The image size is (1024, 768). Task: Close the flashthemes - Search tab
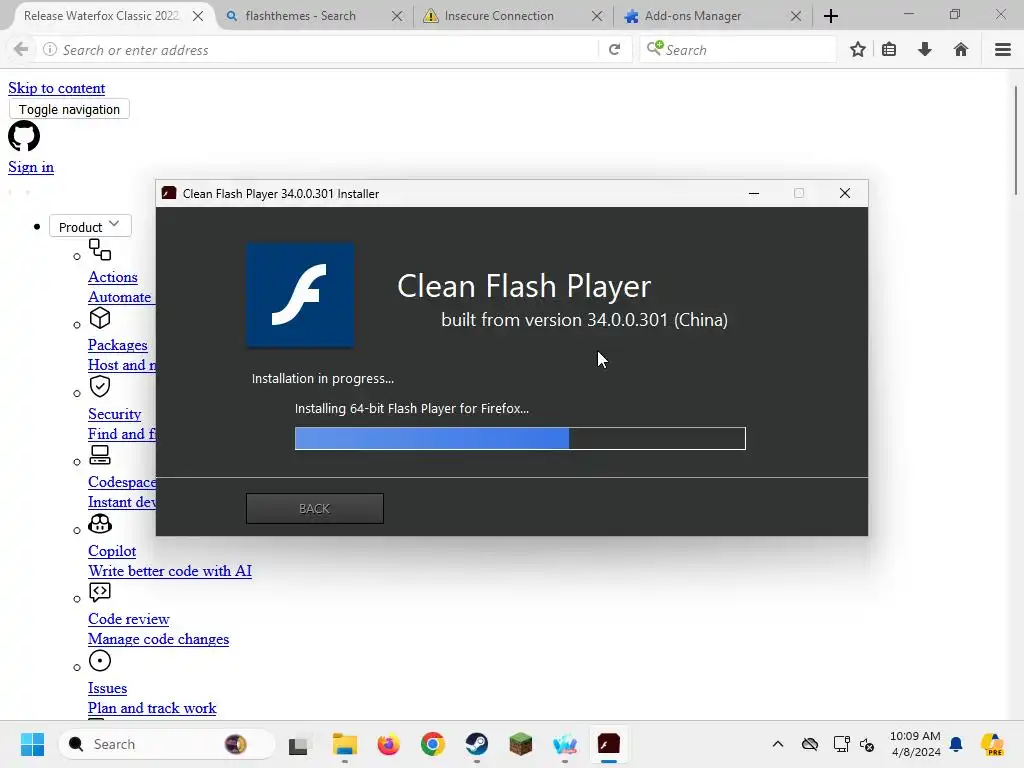click(396, 16)
